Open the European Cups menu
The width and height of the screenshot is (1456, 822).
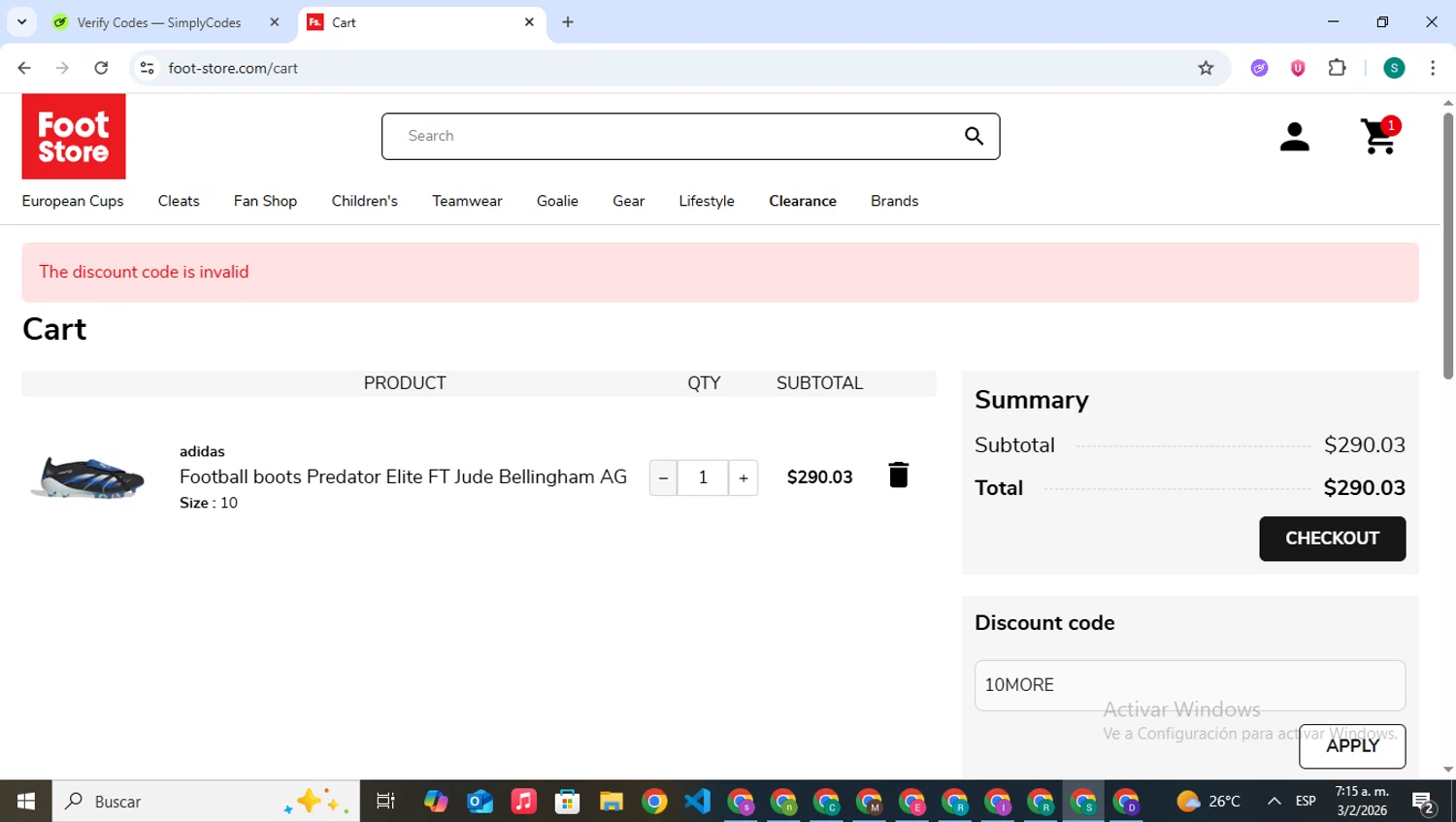pos(73,201)
